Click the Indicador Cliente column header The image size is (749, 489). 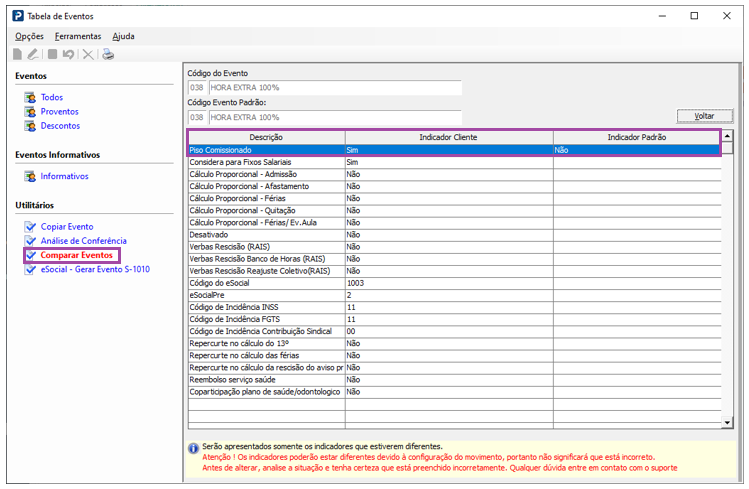[x=449, y=138]
